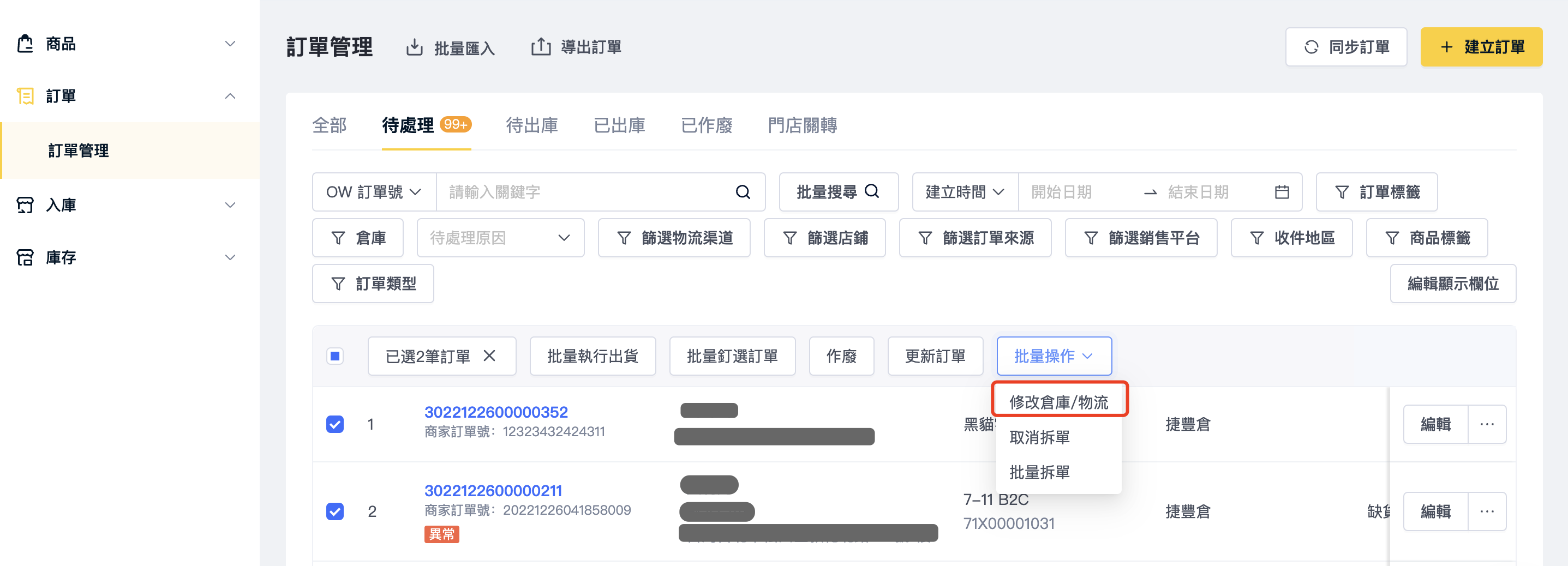Switch to the 已出庫 tab

pyautogui.click(x=619, y=125)
